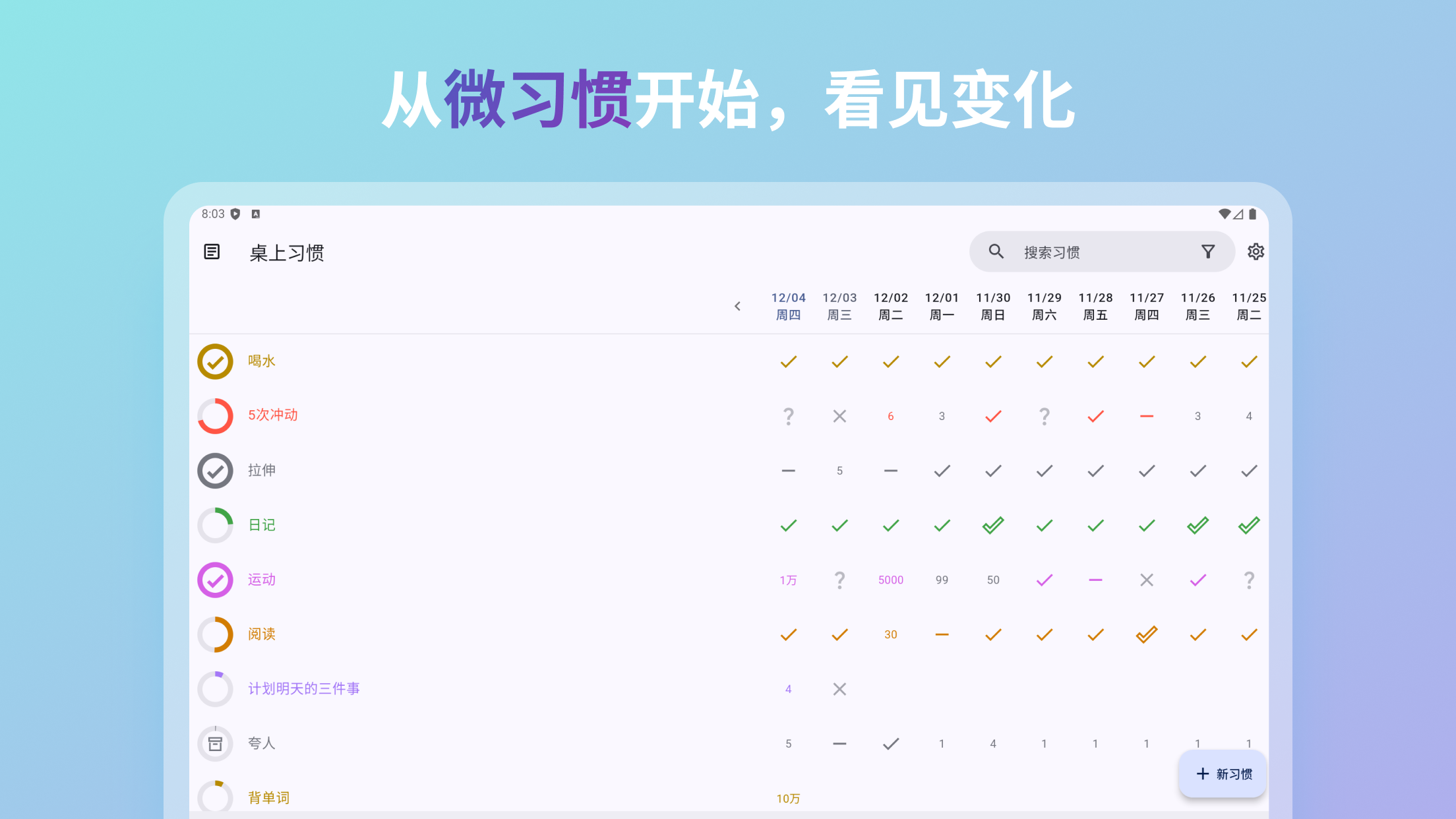Screen dimensions: 1456x819
Task: Click the filter funnel icon
Action: (x=1207, y=252)
